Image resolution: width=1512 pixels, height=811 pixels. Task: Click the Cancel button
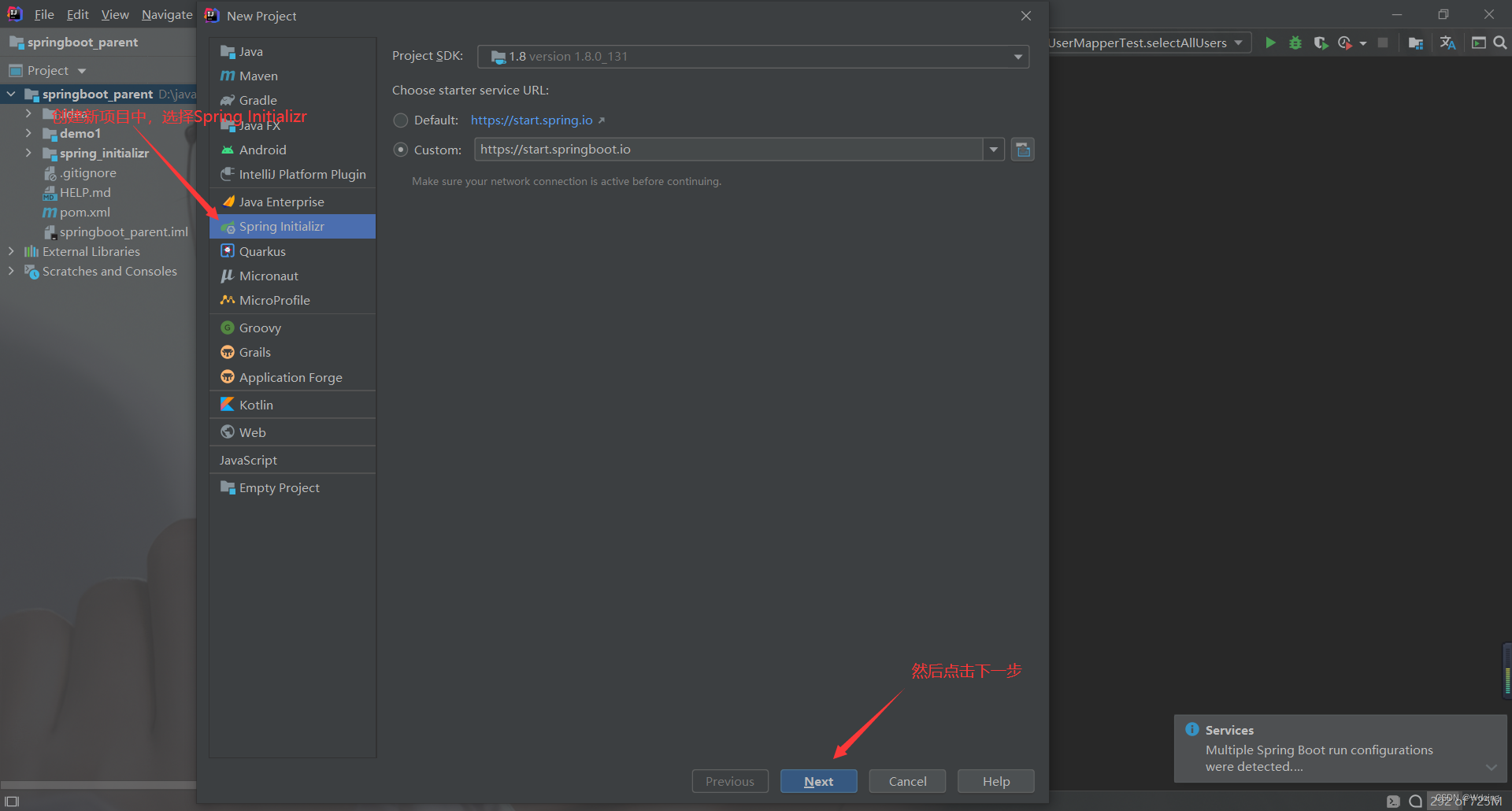tap(907, 781)
